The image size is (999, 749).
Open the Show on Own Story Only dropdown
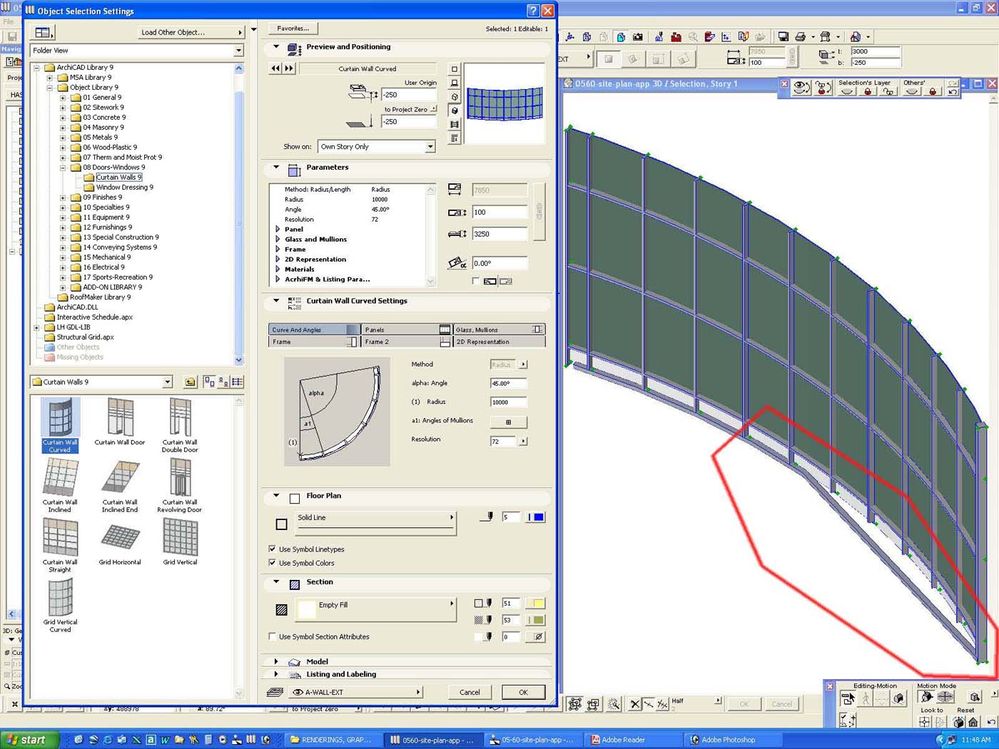coord(376,146)
